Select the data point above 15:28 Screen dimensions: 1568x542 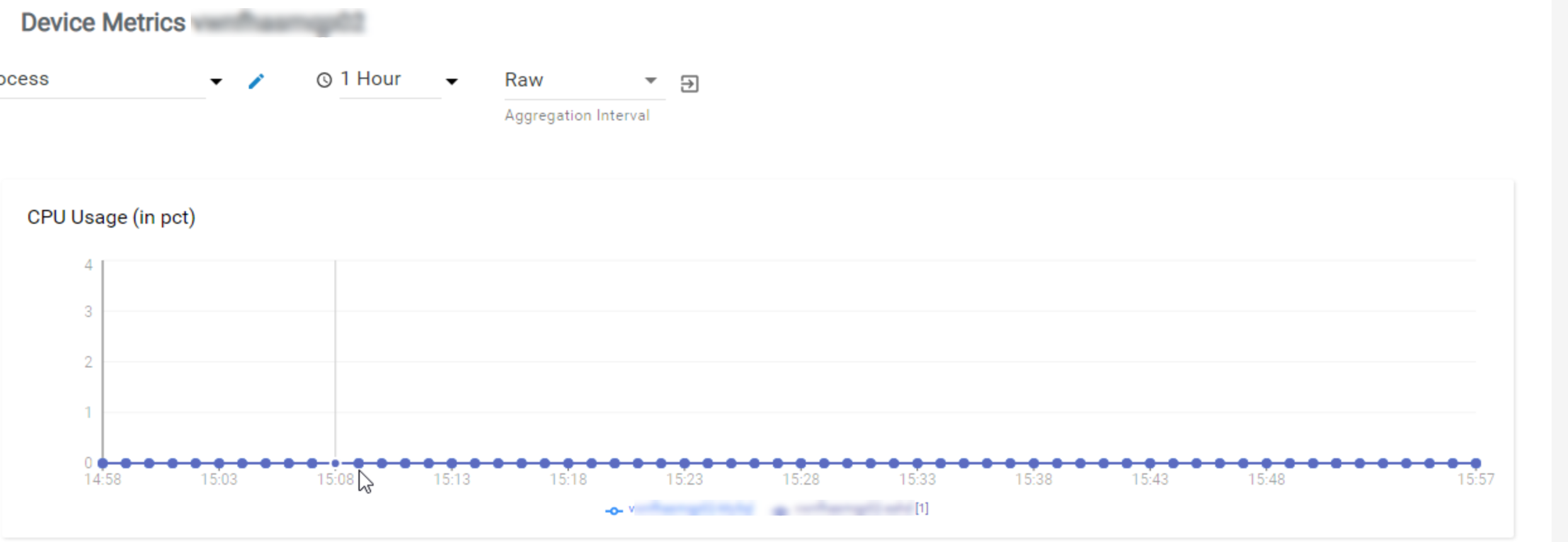coord(801,463)
